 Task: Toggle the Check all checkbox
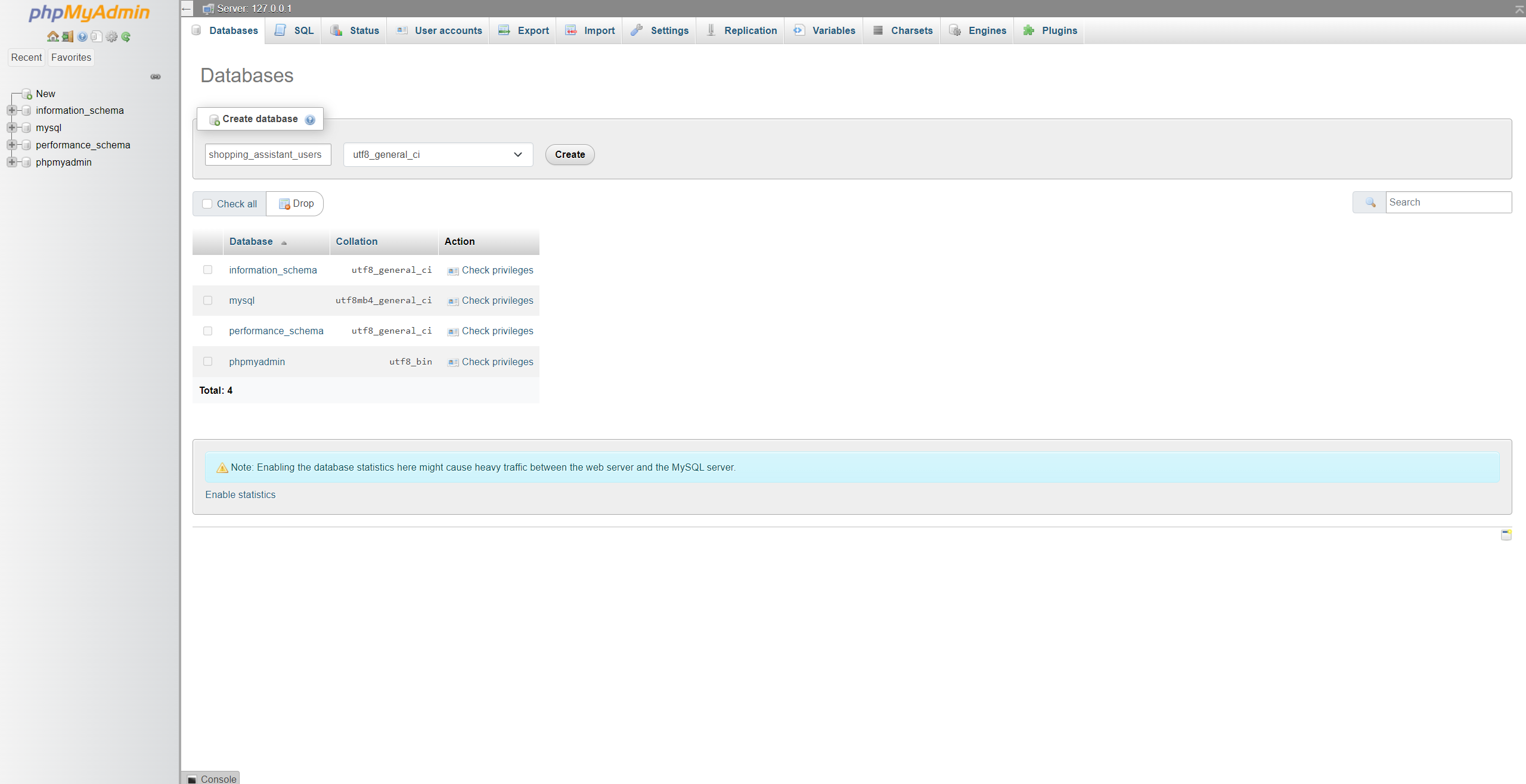coord(207,204)
